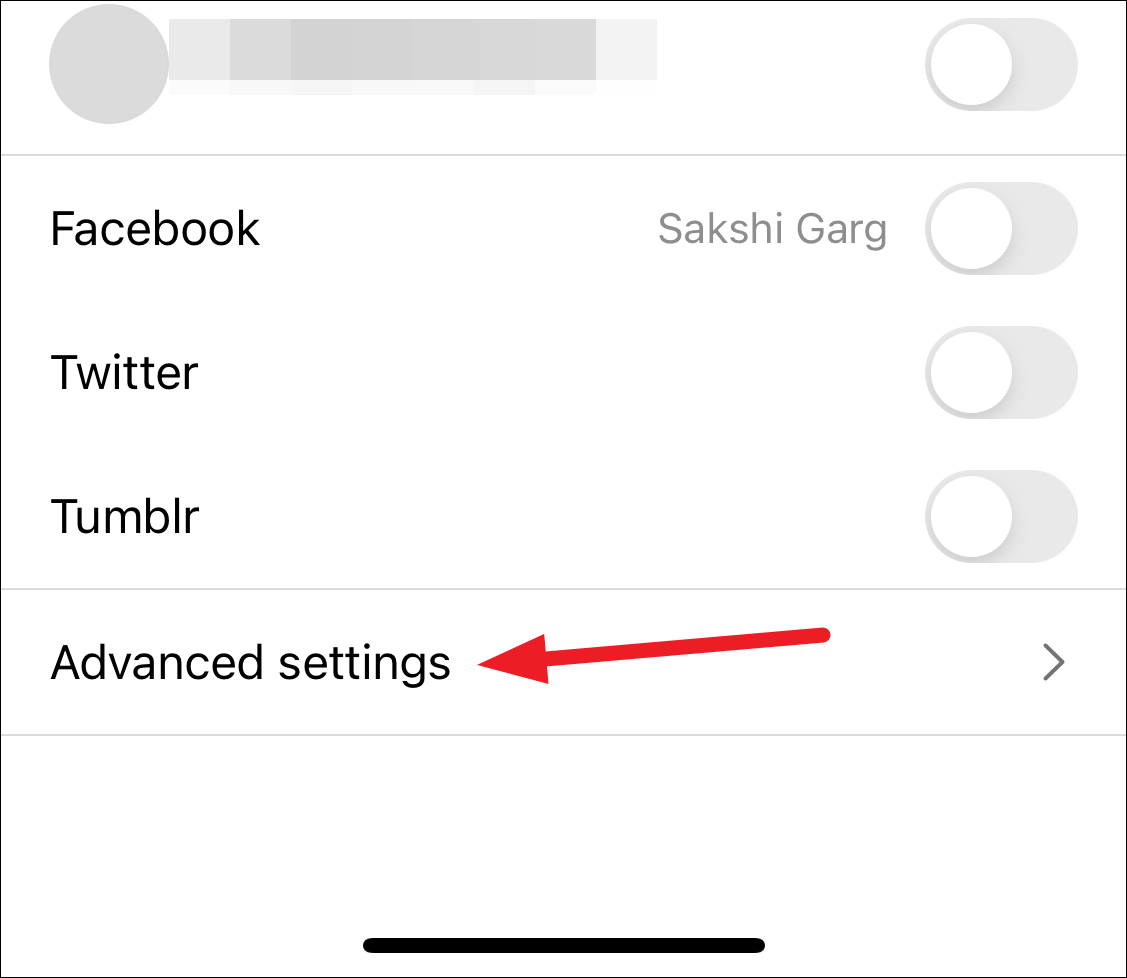Click the grey track of the Facebook switch

pyautogui.click(x=1046, y=229)
